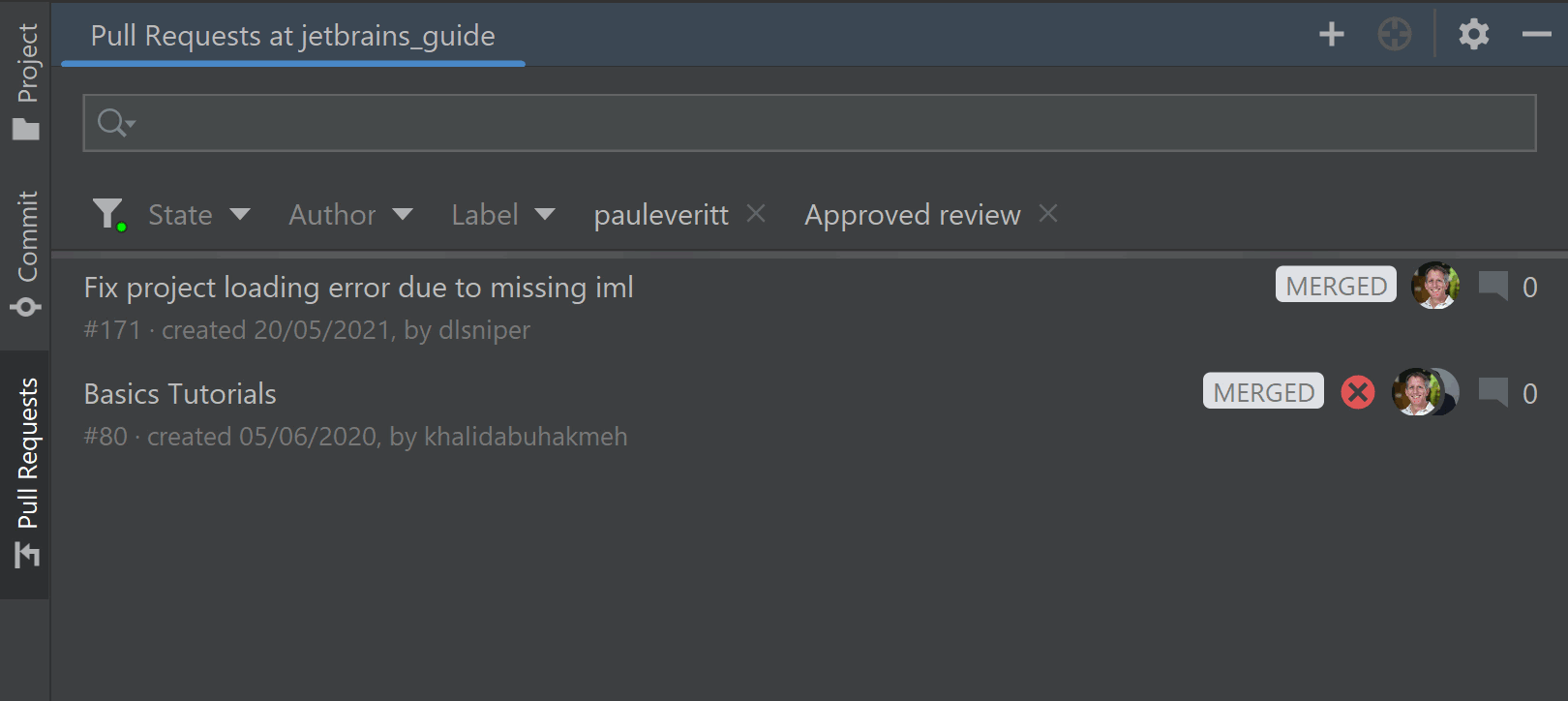Toggle the green filter state indicator
This screenshot has height=701, width=1568.
(x=121, y=226)
